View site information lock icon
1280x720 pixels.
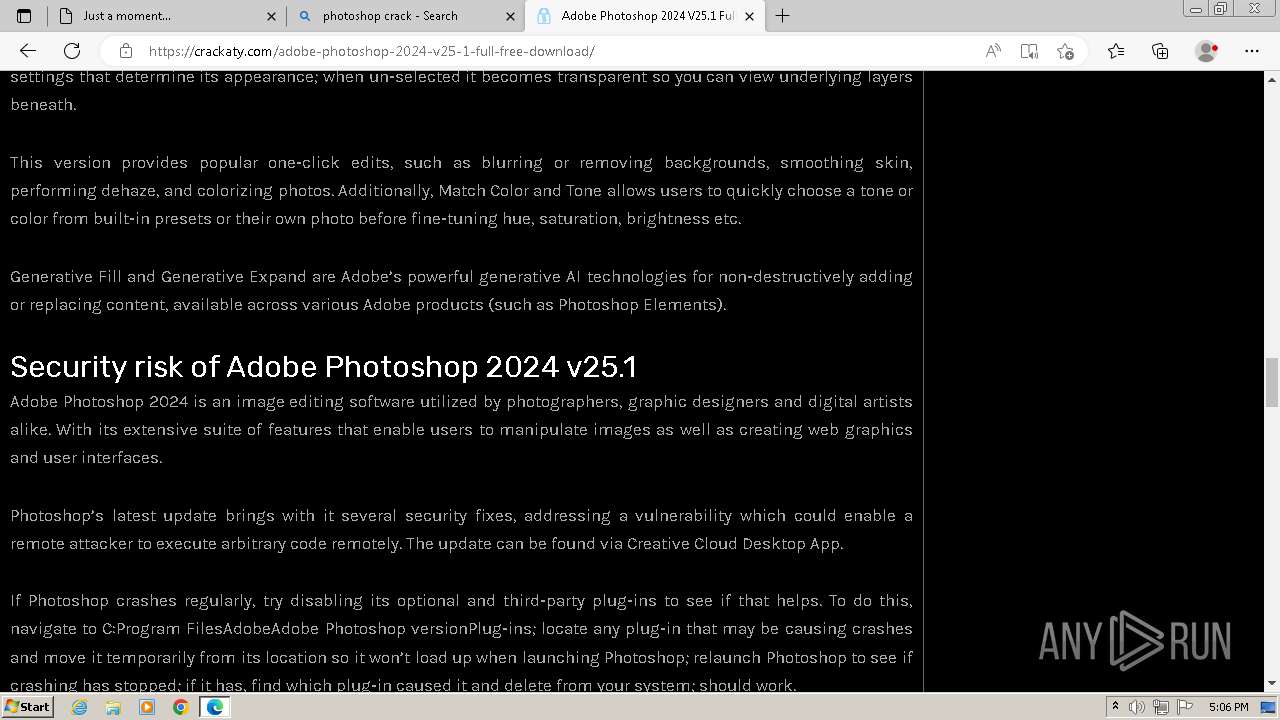click(x=126, y=51)
